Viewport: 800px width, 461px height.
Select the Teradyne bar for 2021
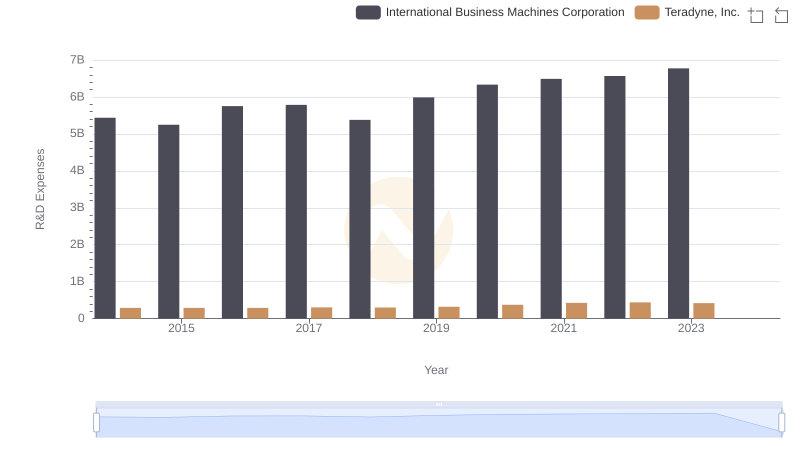point(577,311)
